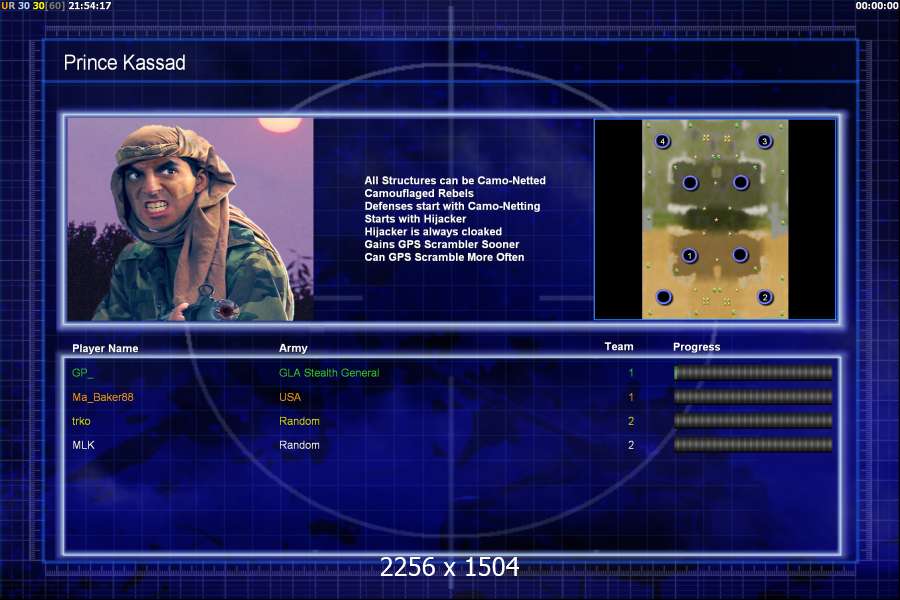Click the "Hijacker is always cloaked" line
Viewport: 900px width, 600px height.
coord(433,231)
